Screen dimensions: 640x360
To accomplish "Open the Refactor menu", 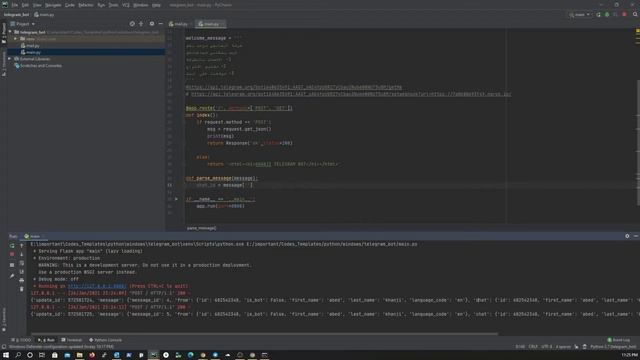I will [86, 5].
